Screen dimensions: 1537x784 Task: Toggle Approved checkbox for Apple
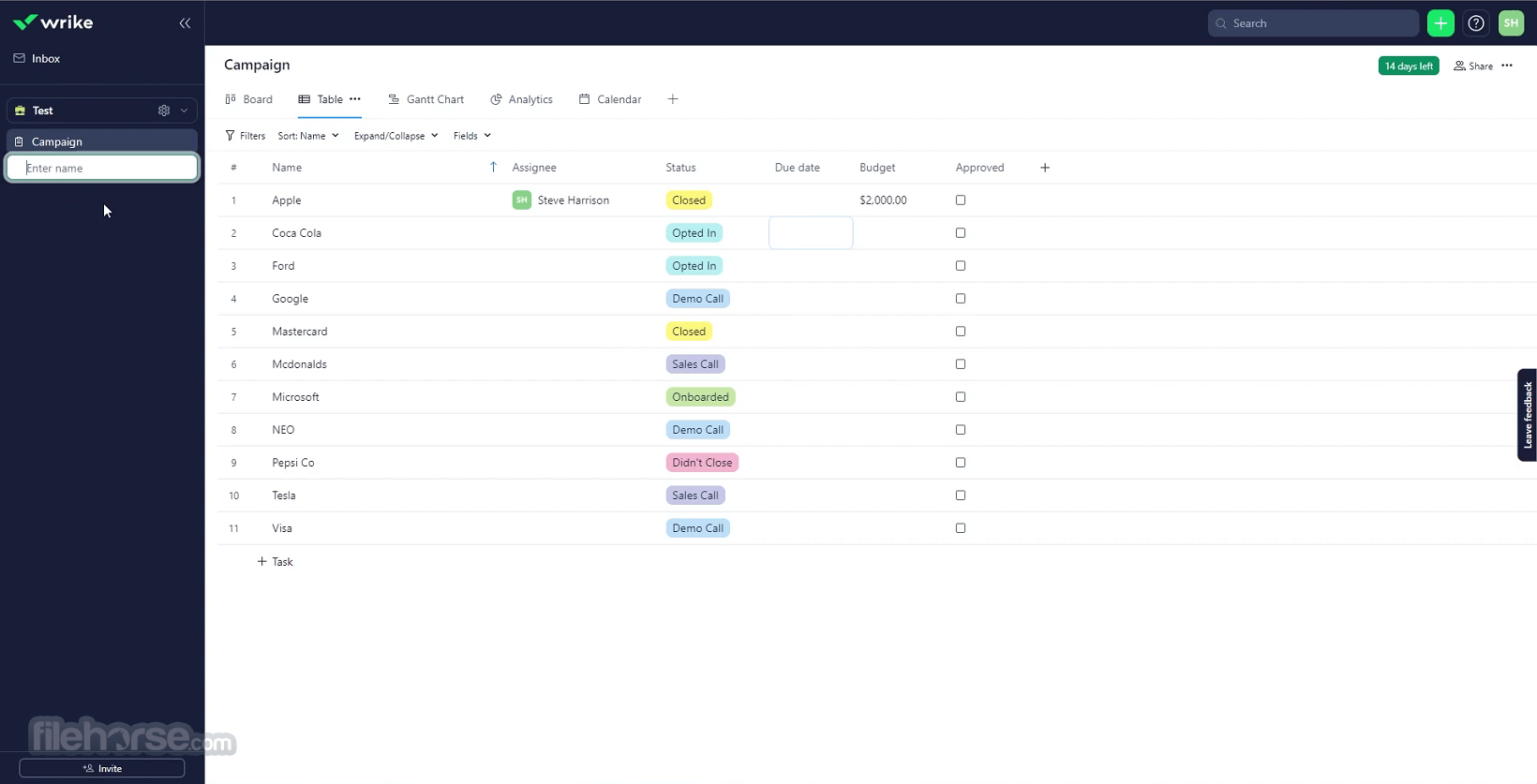[x=961, y=200]
